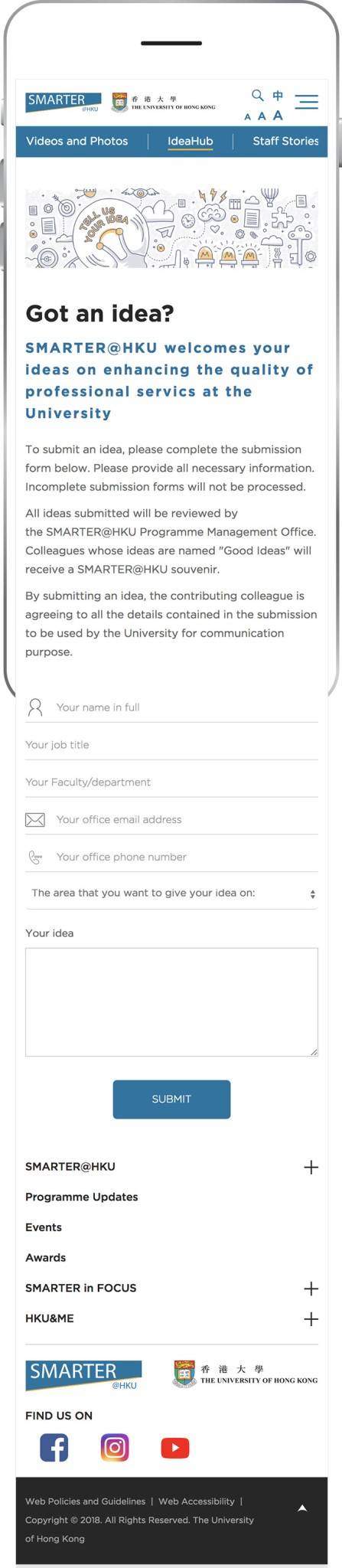This screenshot has width=342, height=1568.
Task: Select the largest font size A
Action: pos(278,115)
